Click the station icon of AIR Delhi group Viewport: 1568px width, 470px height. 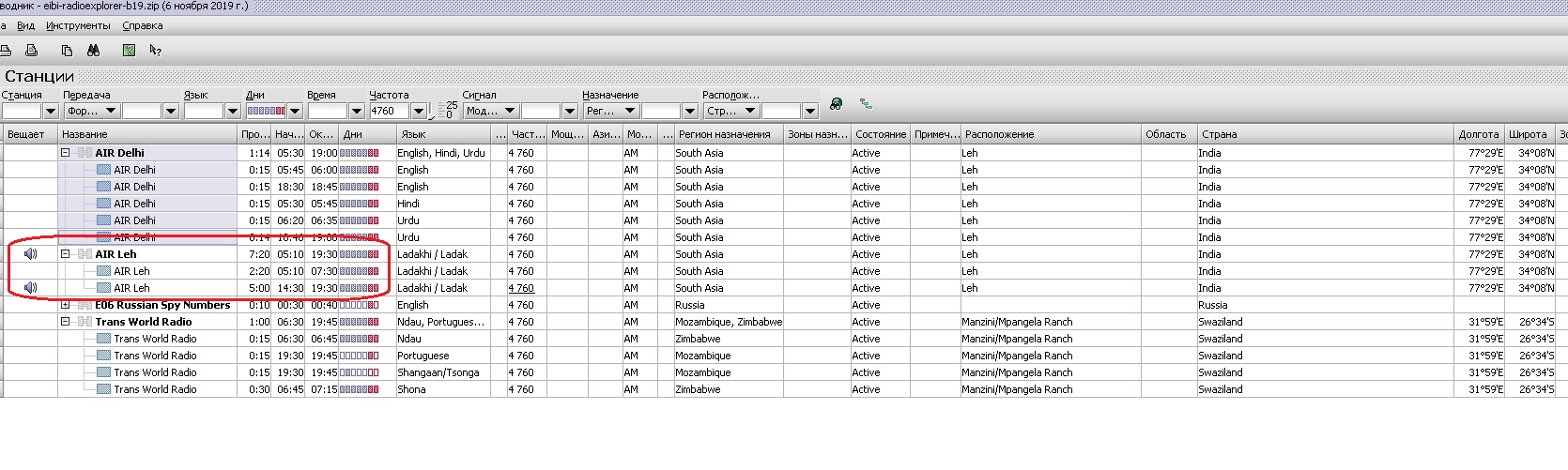pyautogui.click(x=85, y=153)
